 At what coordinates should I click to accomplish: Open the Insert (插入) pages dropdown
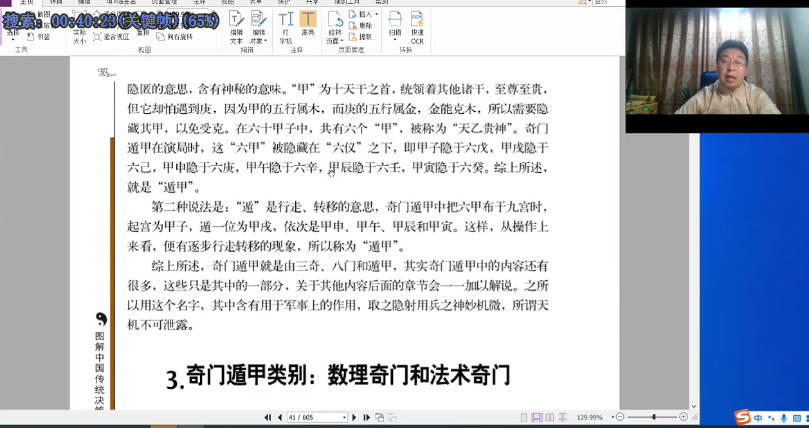(363, 15)
